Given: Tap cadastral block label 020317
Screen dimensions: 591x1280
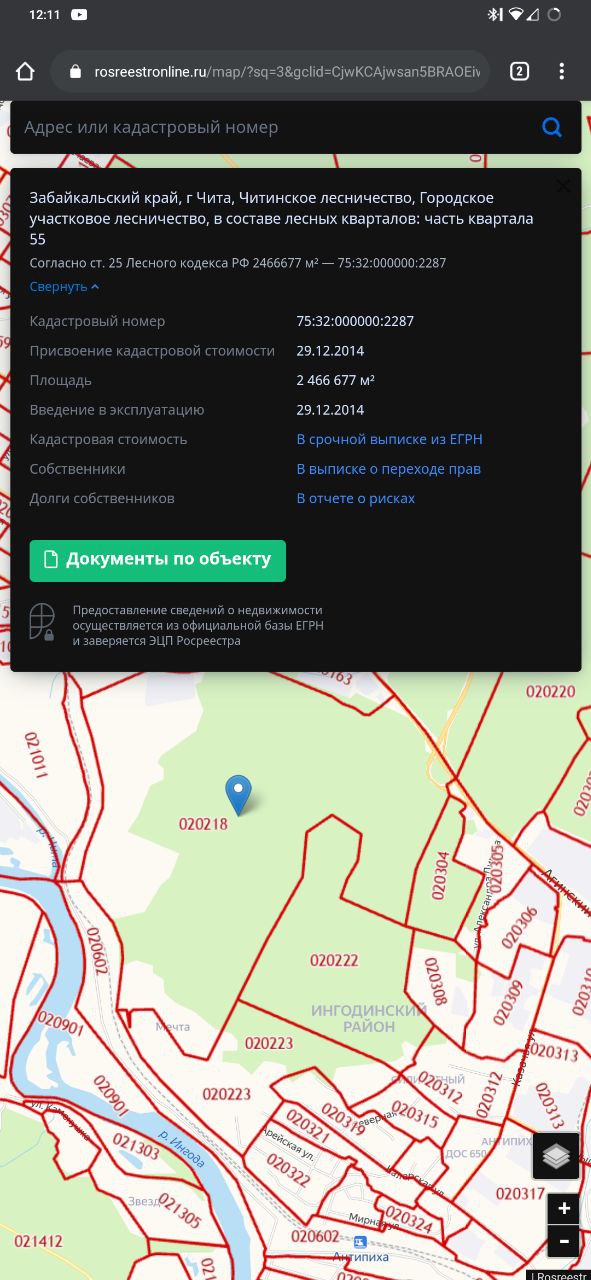Looking at the screenshot, I should [x=520, y=1194].
